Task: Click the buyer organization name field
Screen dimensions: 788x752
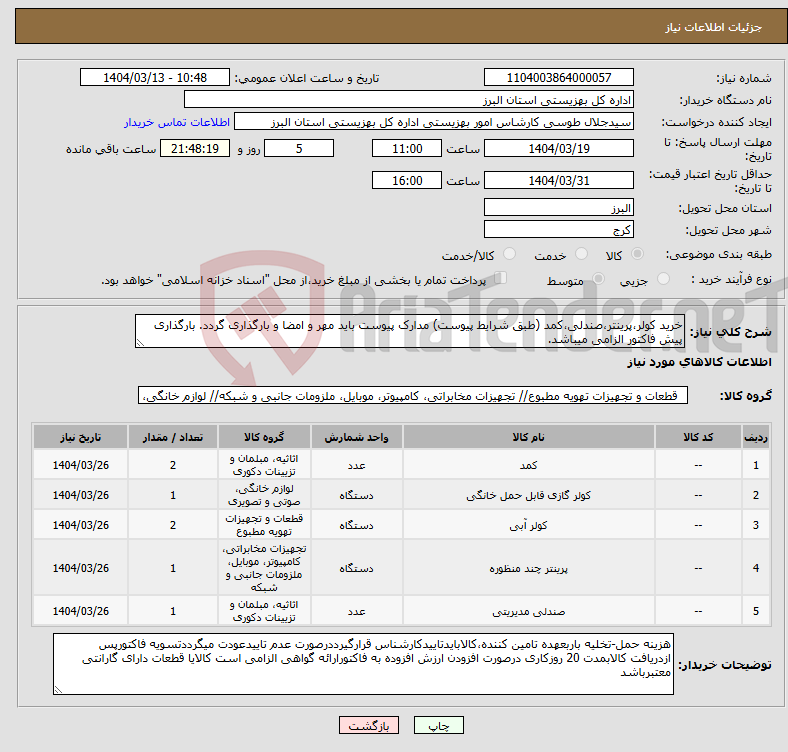Action: click(409, 100)
